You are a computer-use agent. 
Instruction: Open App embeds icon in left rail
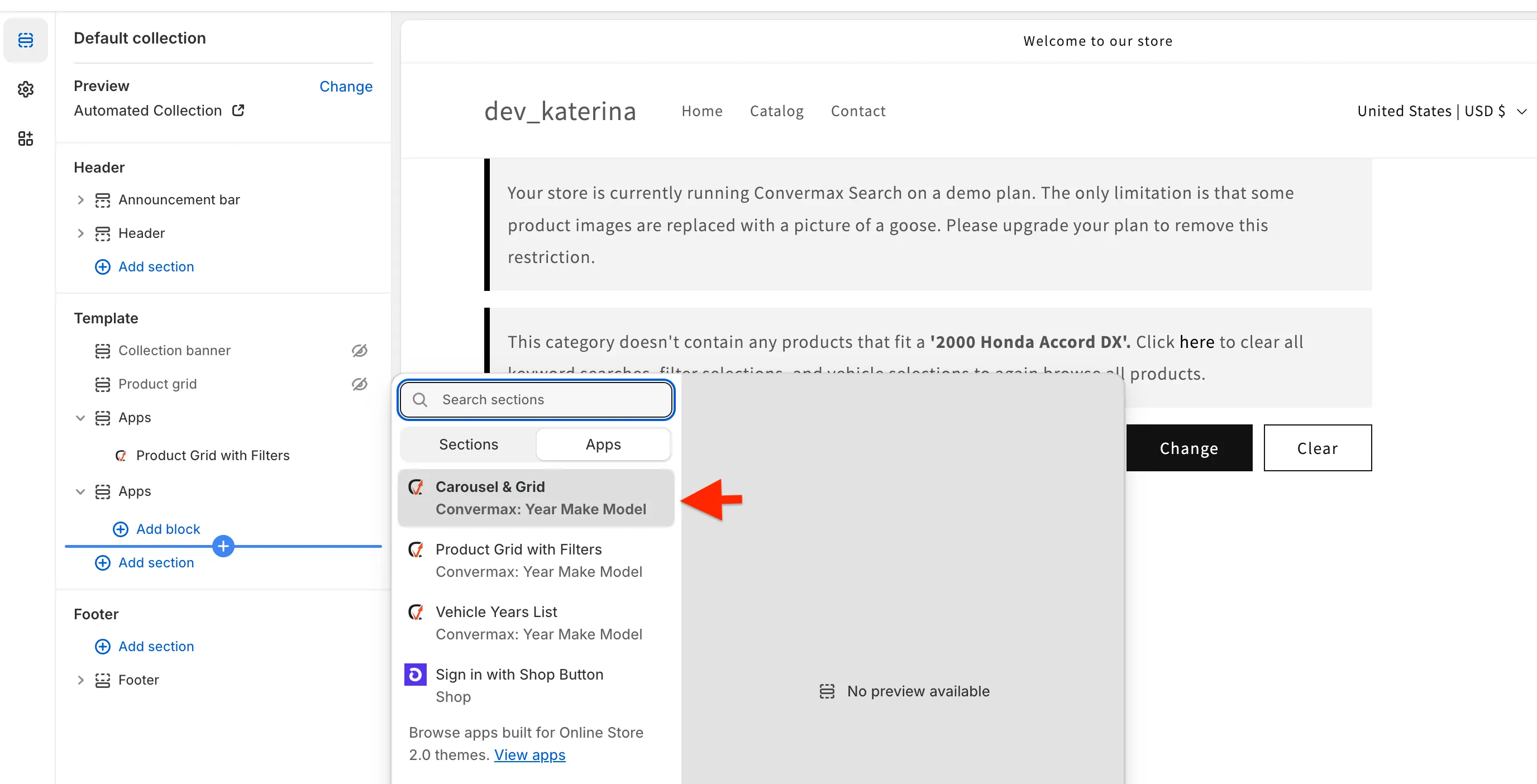pyautogui.click(x=26, y=138)
